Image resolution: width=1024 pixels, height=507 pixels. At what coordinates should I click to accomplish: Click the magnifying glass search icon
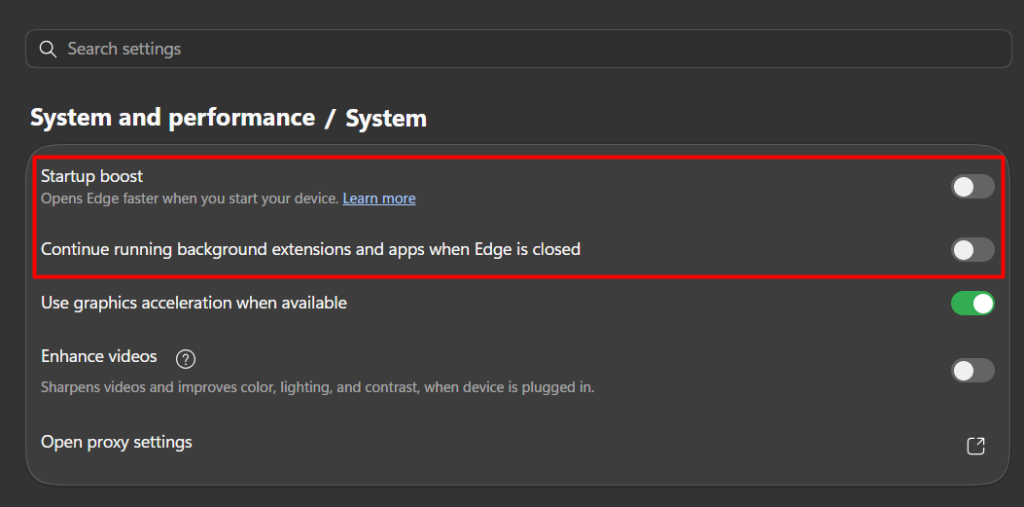click(x=48, y=49)
